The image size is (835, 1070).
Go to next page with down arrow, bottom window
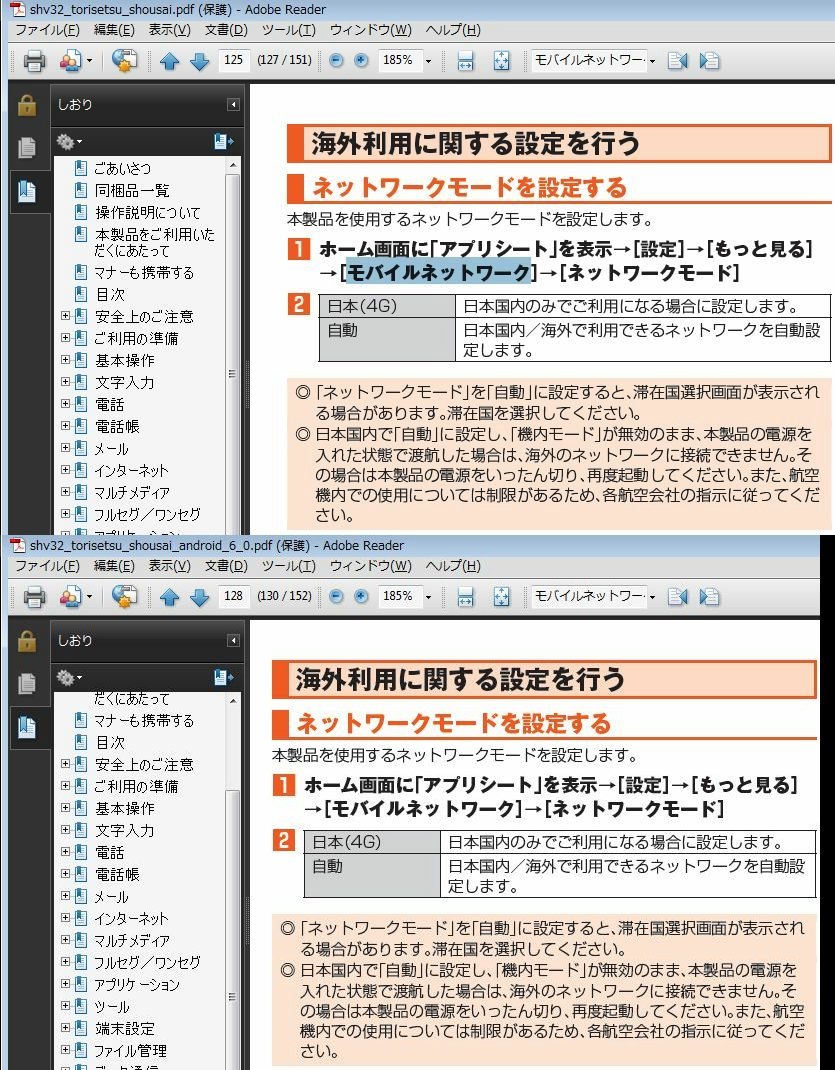pos(199,598)
